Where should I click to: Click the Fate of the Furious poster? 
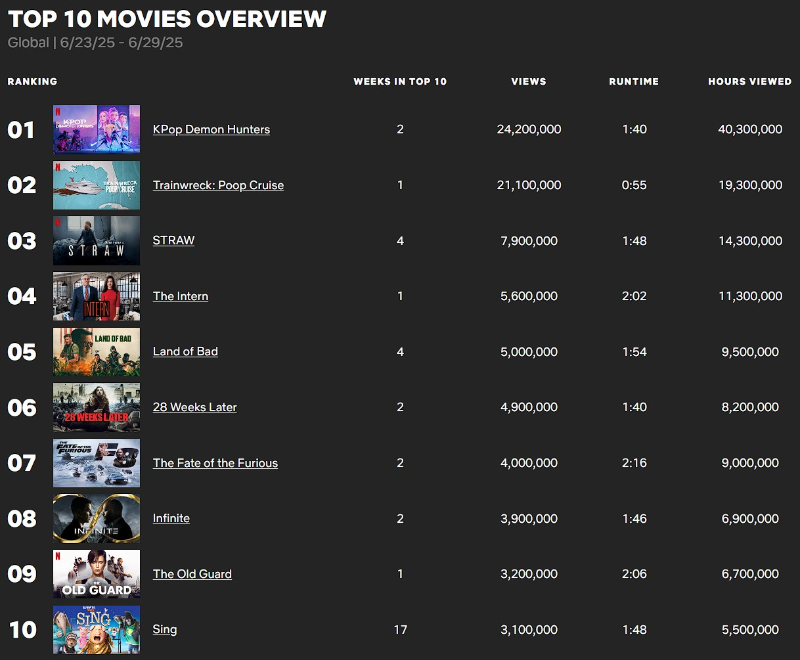[96, 463]
